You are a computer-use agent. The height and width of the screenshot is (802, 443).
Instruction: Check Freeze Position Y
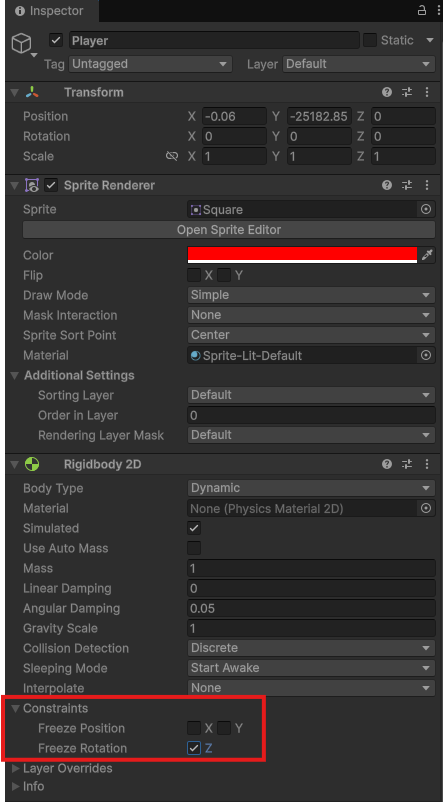[x=224, y=728]
